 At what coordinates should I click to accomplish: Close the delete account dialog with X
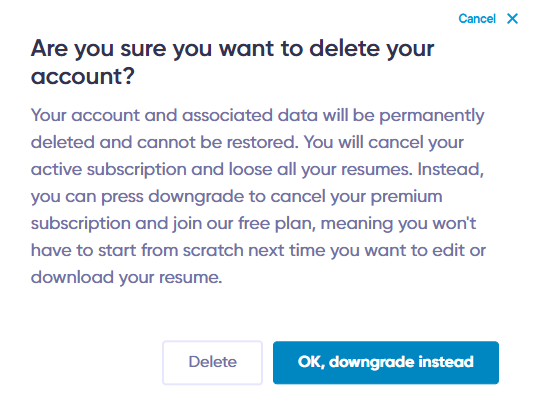[x=512, y=18]
